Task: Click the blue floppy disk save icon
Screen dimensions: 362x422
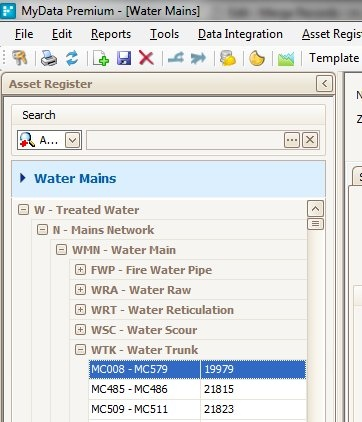Action: [x=124, y=58]
